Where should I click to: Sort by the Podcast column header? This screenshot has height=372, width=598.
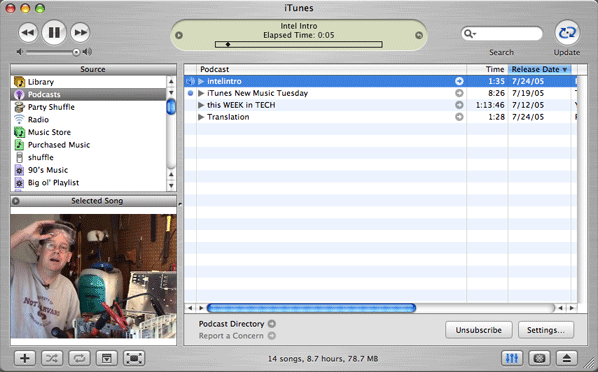331,69
